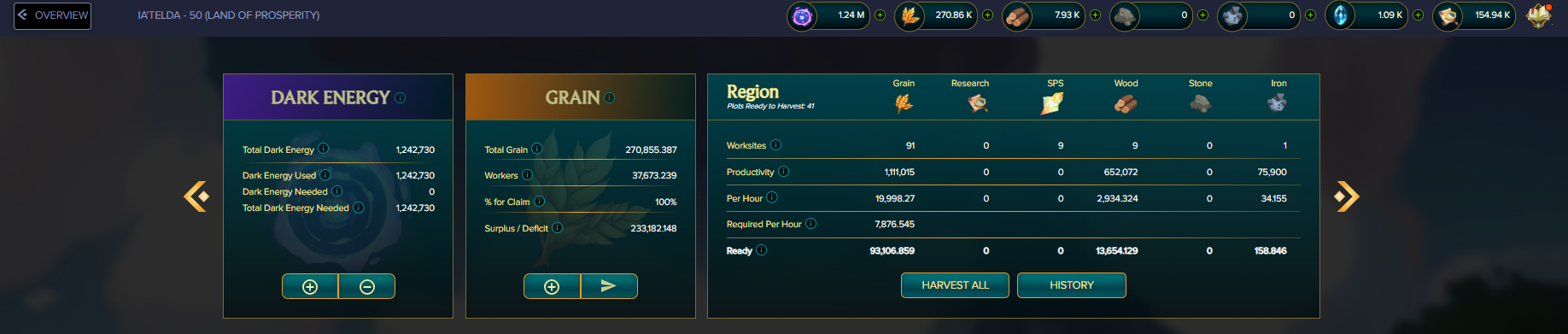Click the Wood resource icon in top bar
This screenshot has height=334, width=1568.
(1017, 15)
